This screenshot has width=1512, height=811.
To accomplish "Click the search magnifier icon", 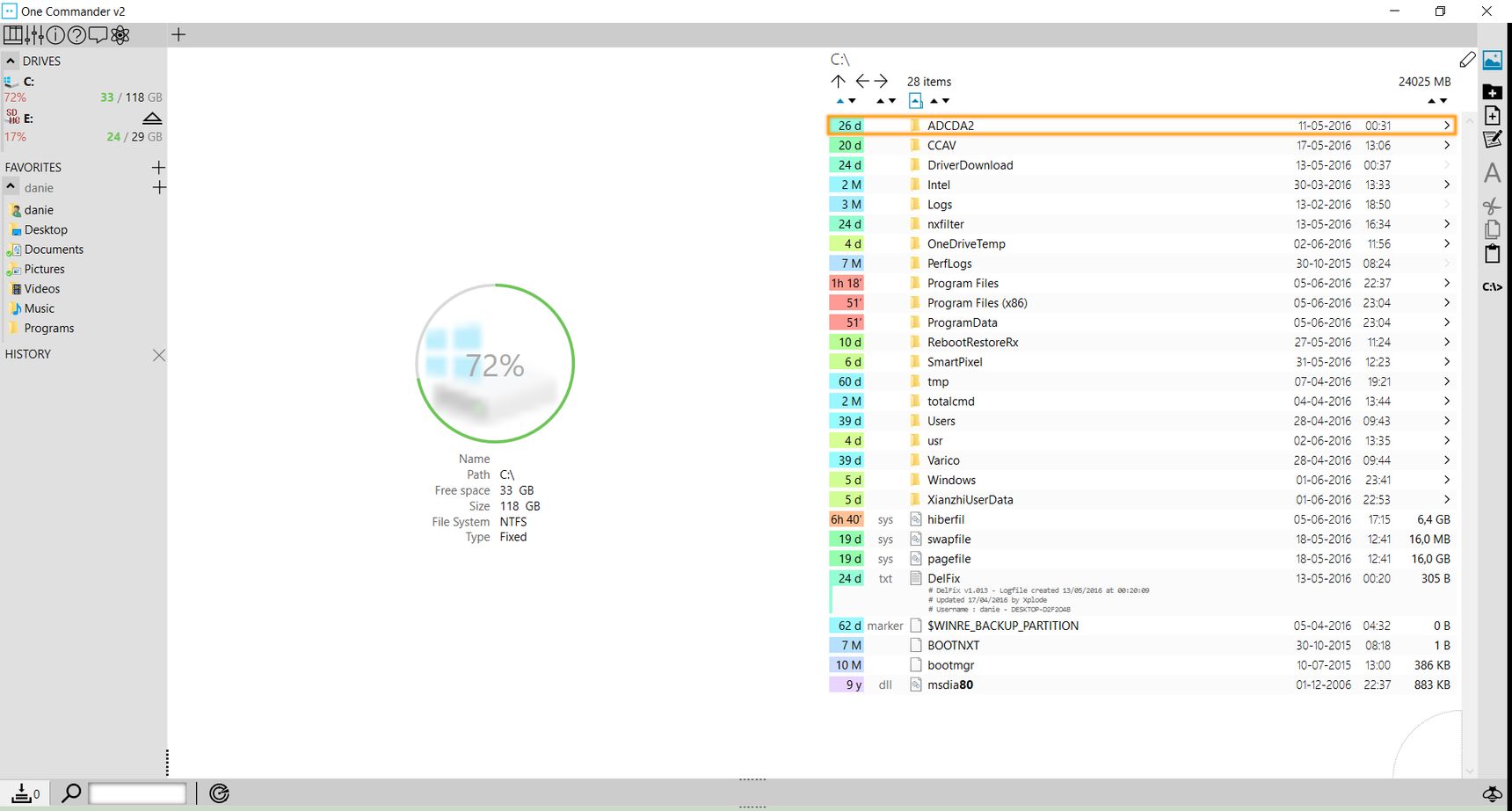I will tap(71, 793).
